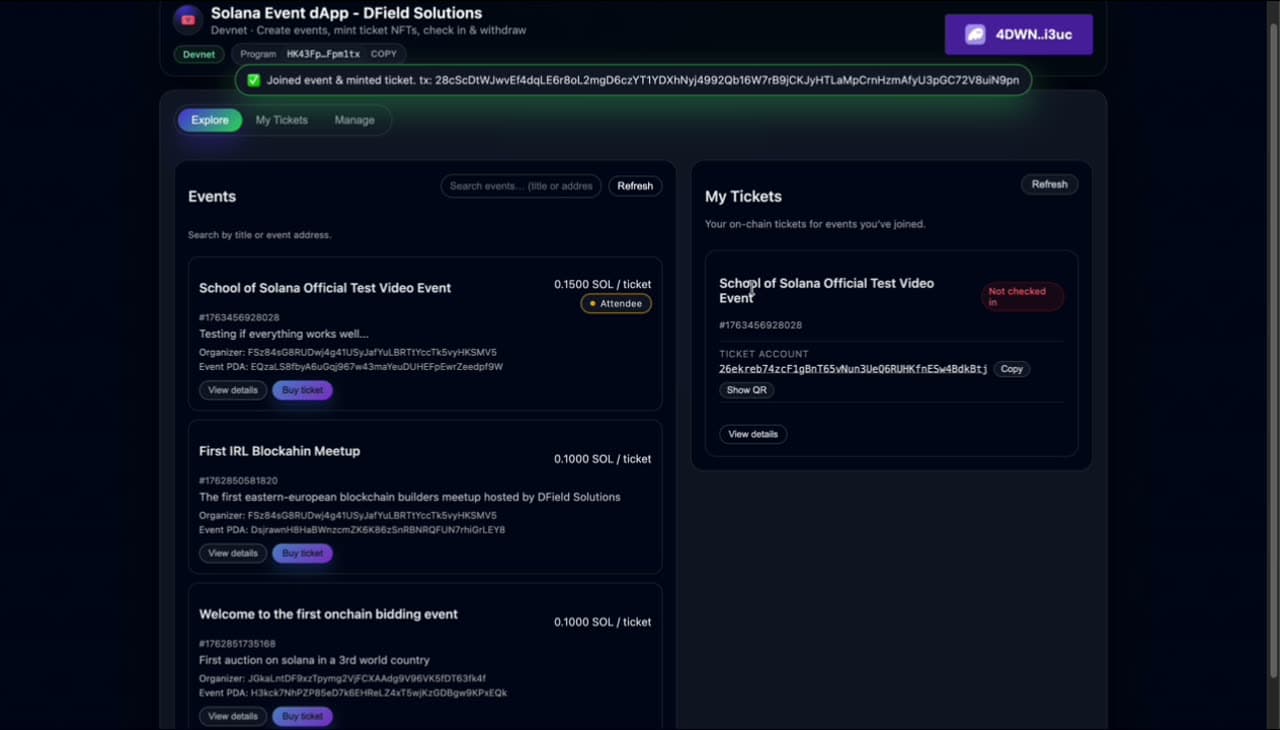View details for the onchain bidding event

[x=233, y=716]
